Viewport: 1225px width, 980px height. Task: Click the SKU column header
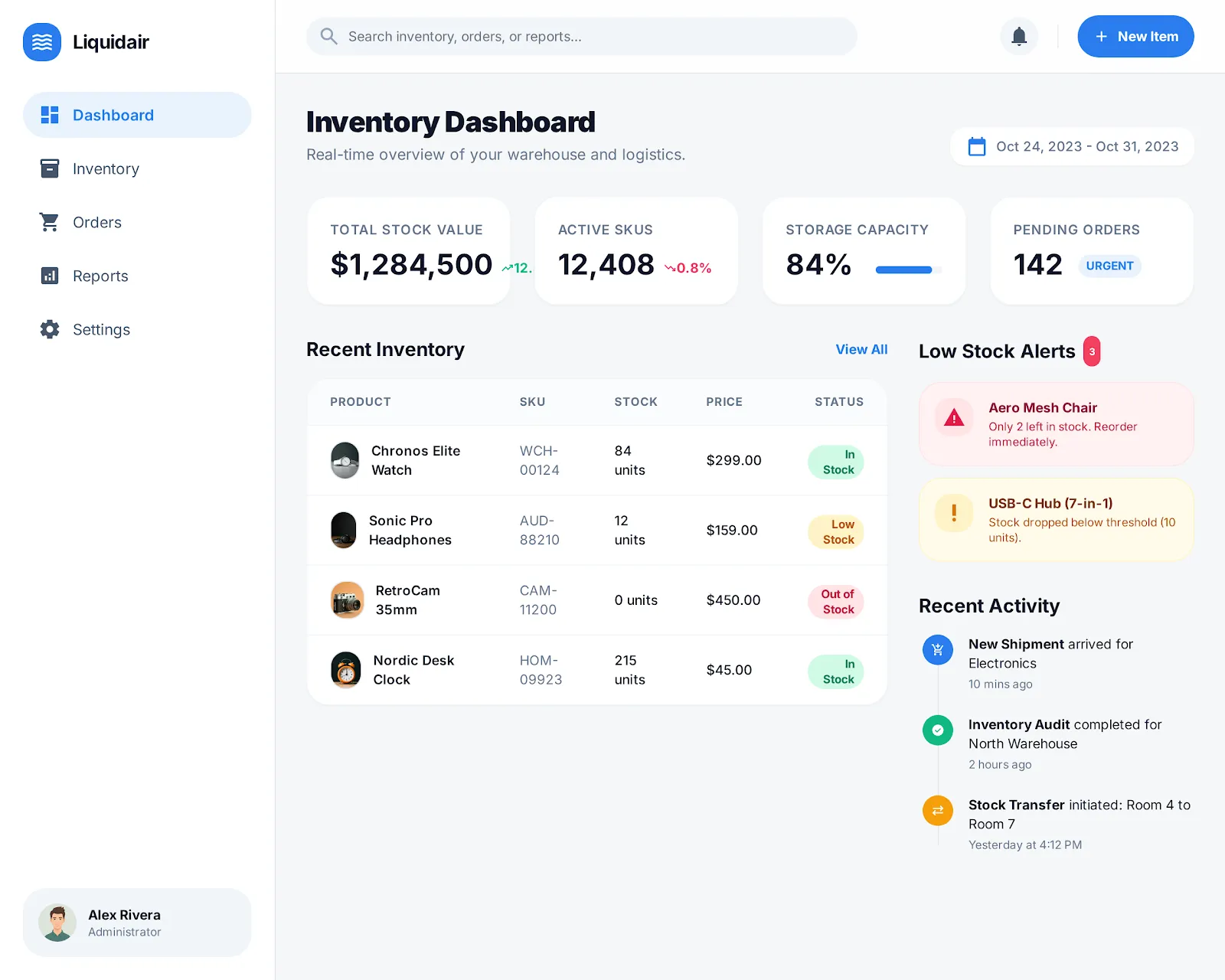pos(532,402)
